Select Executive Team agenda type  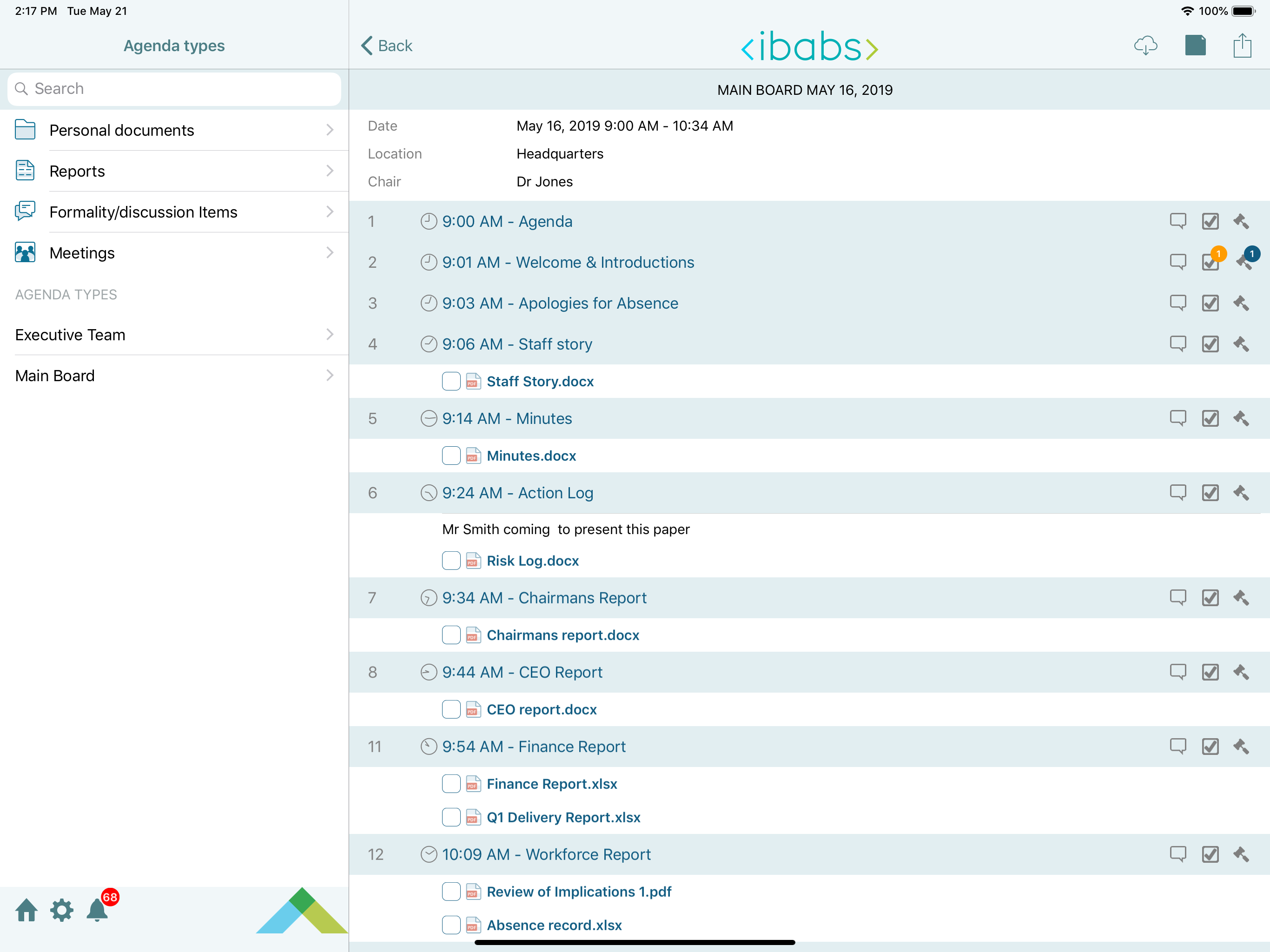click(x=174, y=335)
